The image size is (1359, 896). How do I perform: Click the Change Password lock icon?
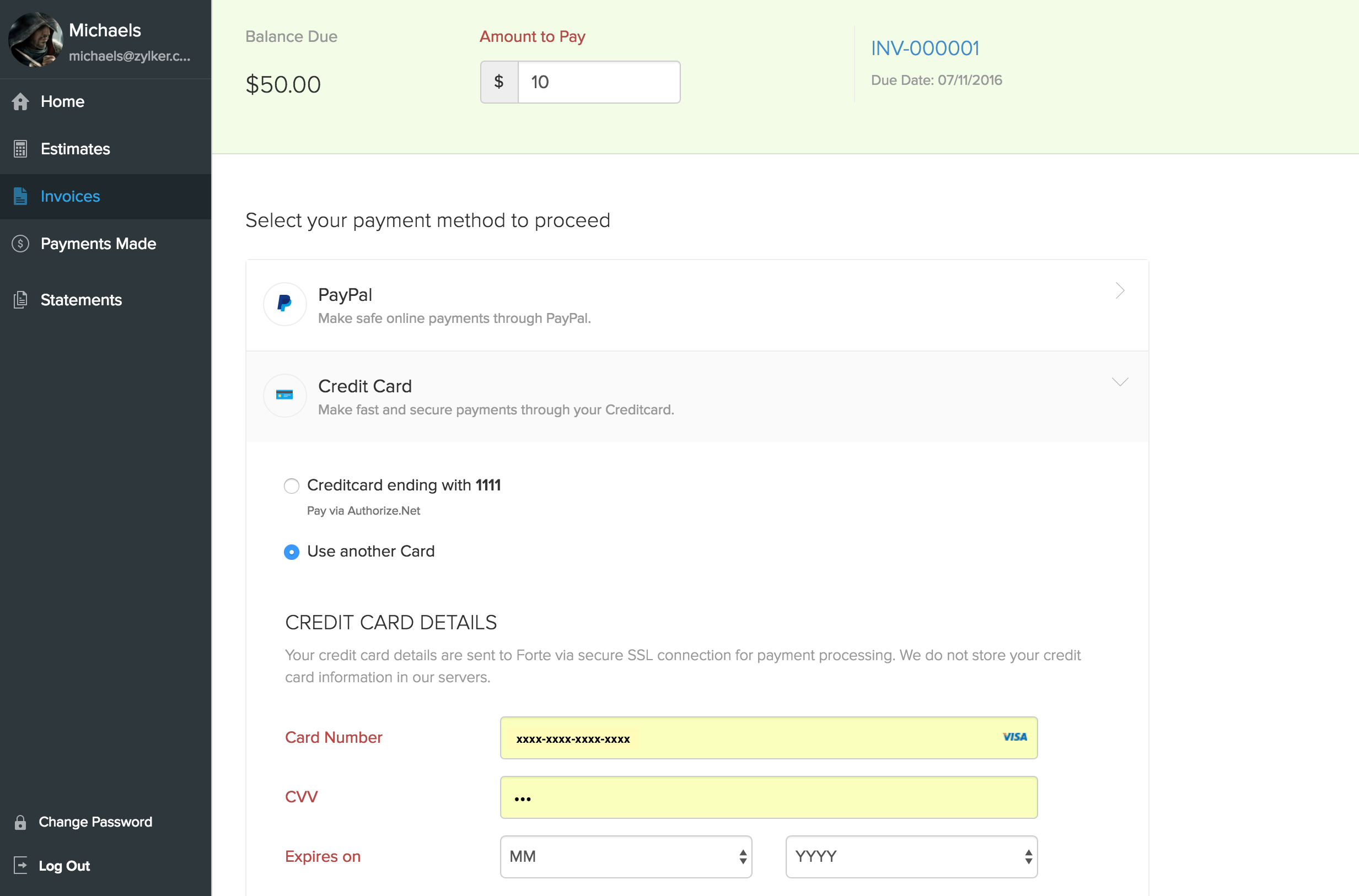point(20,822)
